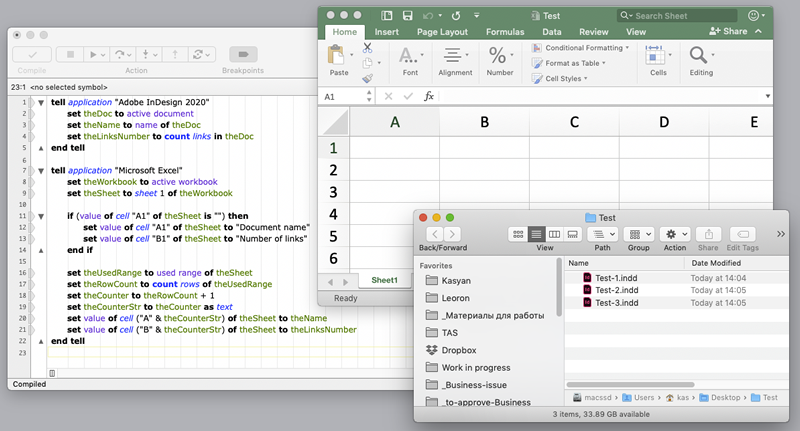Click the Breakpoints toggle in Script Editor
The image size is (800, 431).
coord(243,54)
